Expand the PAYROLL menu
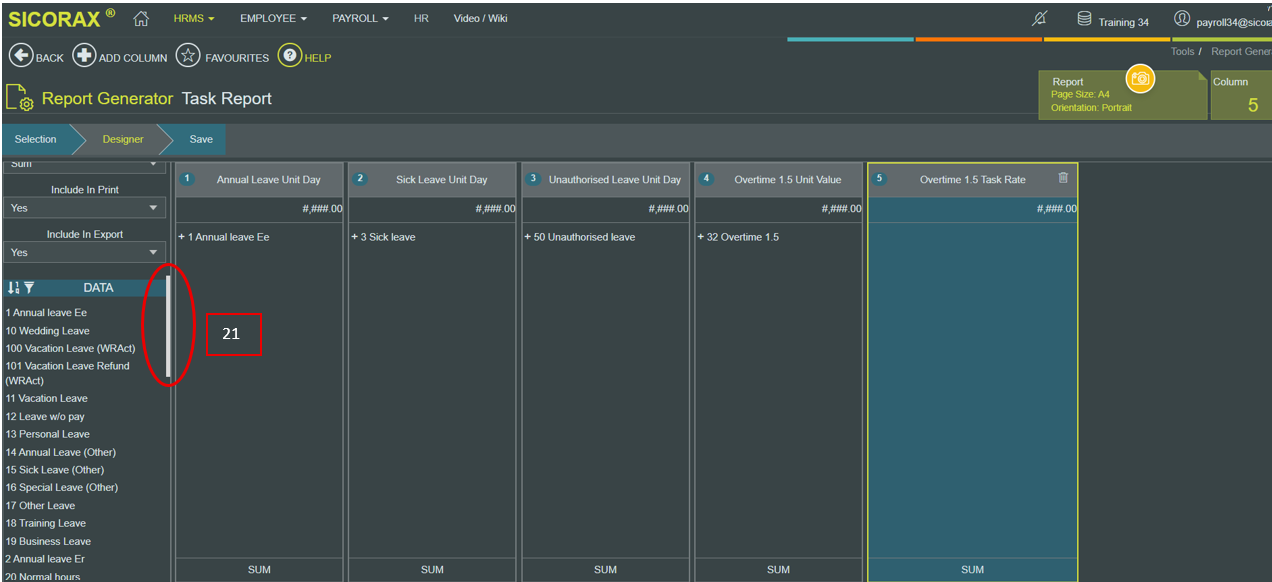The width and height of the screenshot is (1272, 582). click(x=360, y=19)
